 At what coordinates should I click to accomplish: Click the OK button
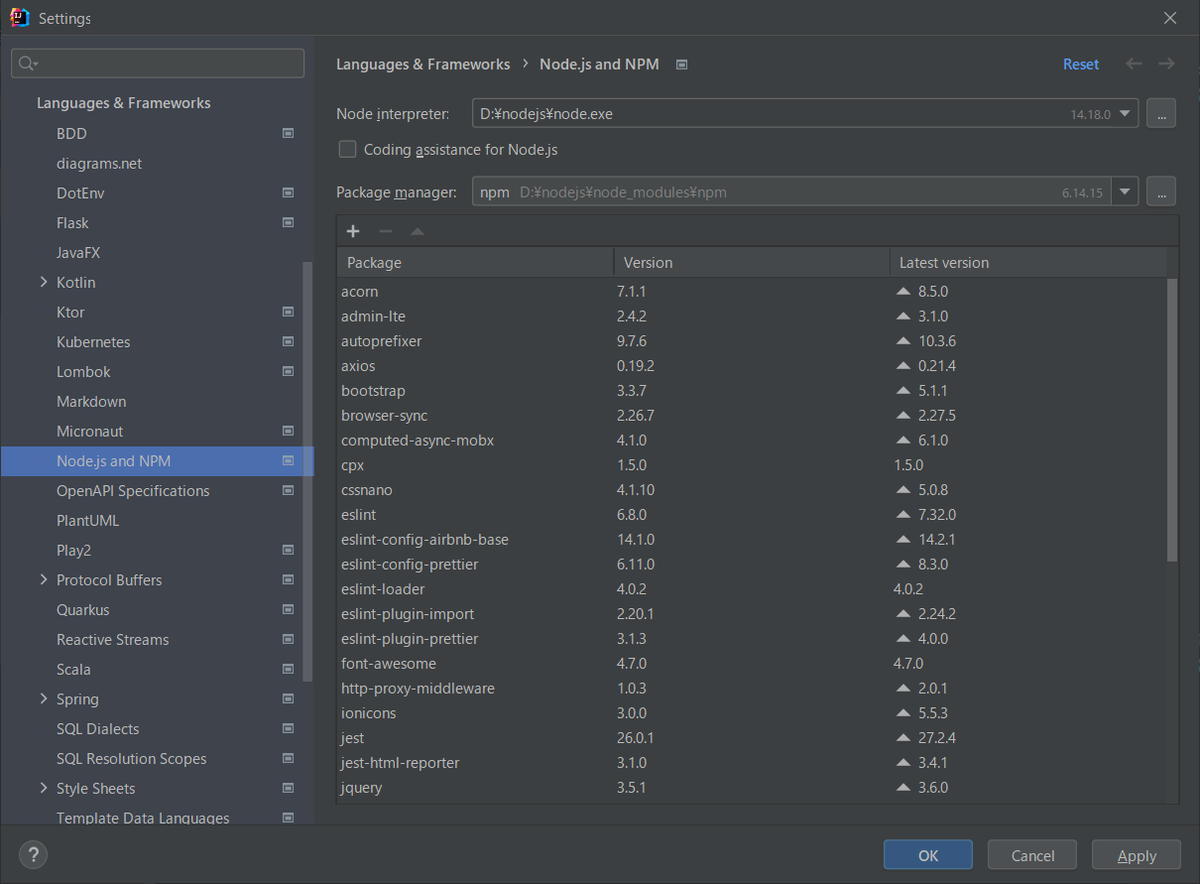(x=928, y=855)
